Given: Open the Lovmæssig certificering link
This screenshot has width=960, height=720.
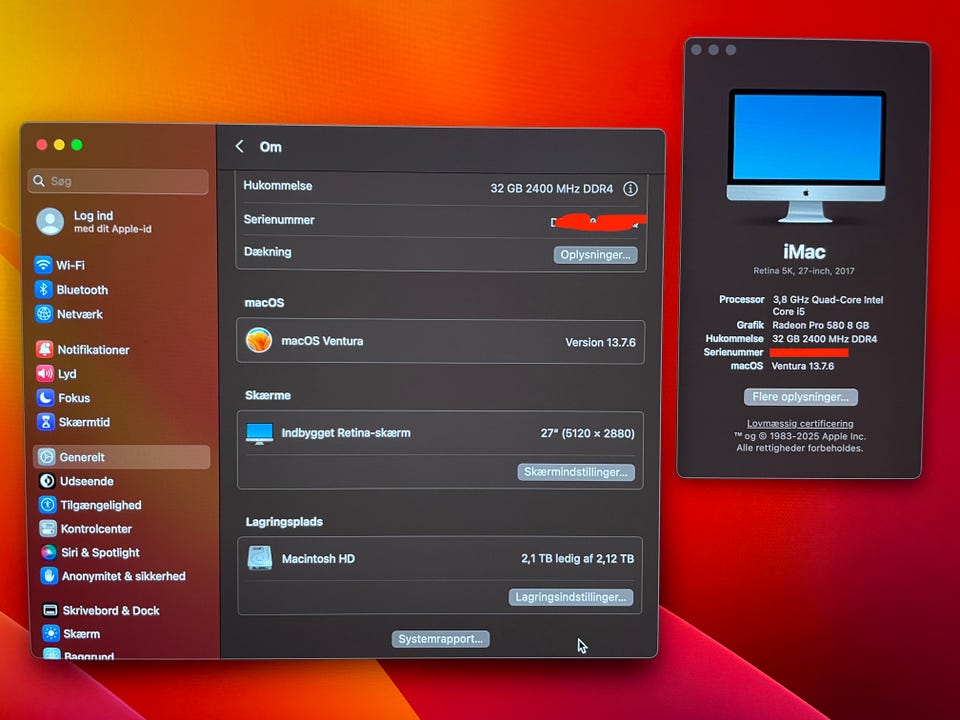Looking at the screenshot, I should [800, 423].
